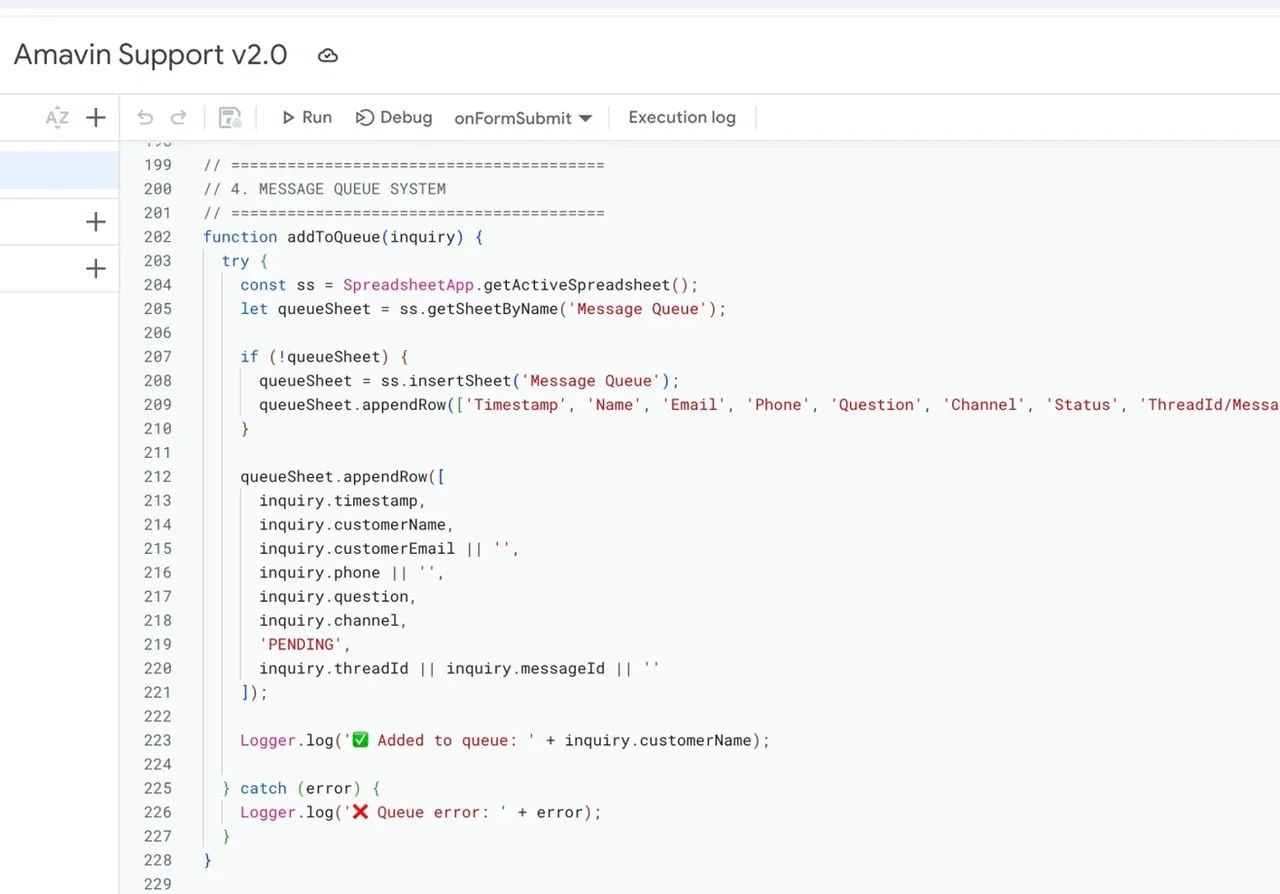Add a new file with the plus beside AZ

[x=96, y=118]
